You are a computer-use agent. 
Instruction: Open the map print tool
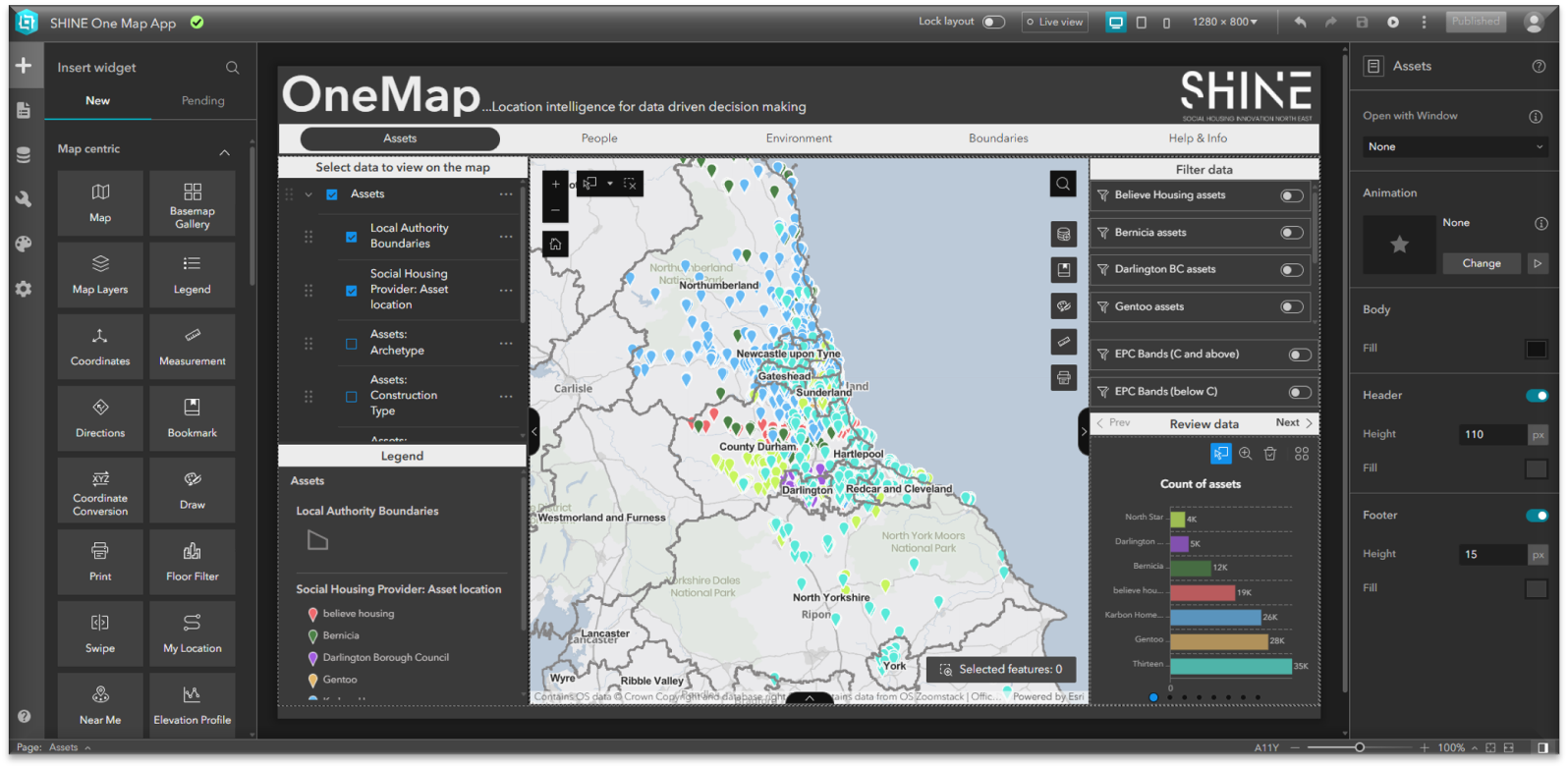point(1063,377)
